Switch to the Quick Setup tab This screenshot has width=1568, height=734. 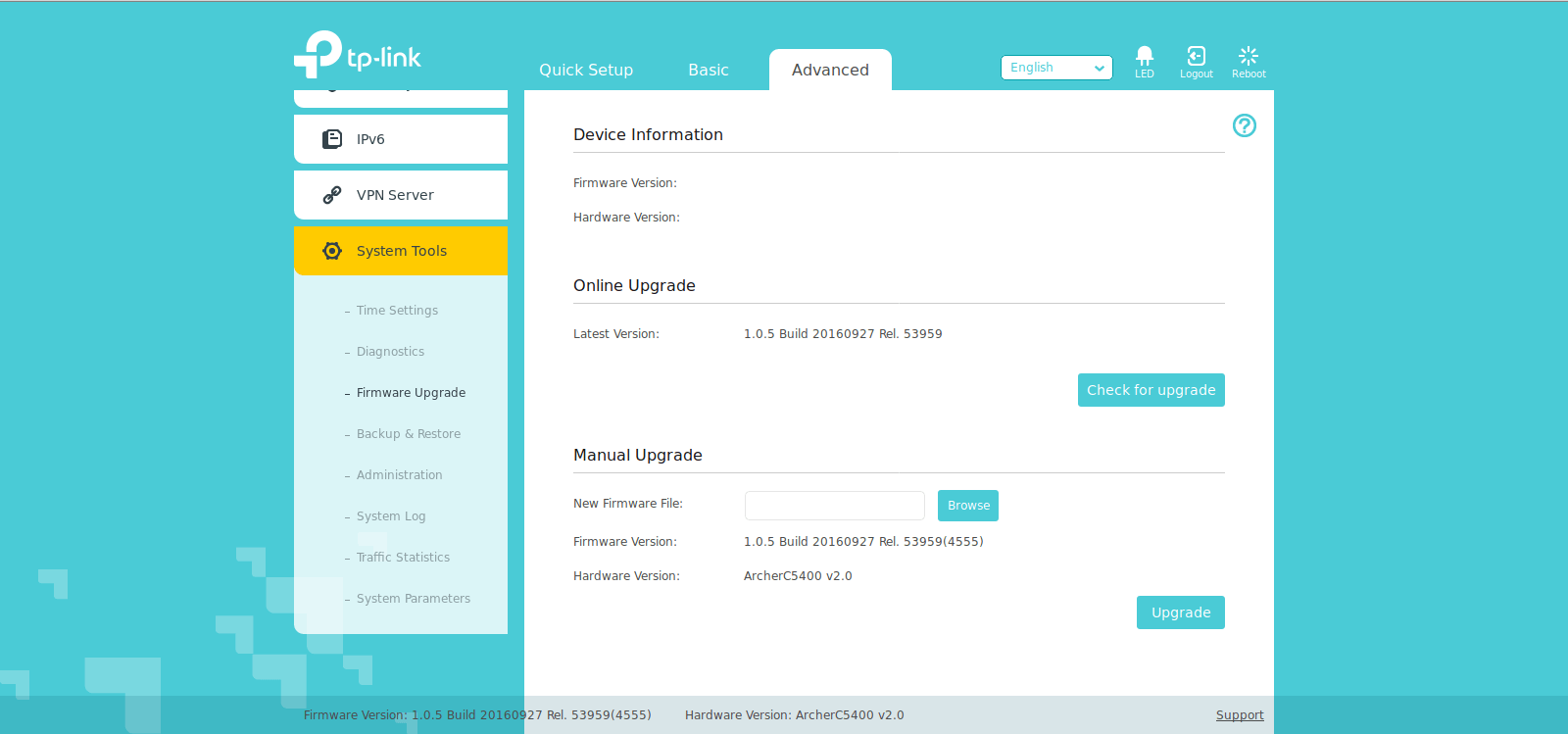586,70
